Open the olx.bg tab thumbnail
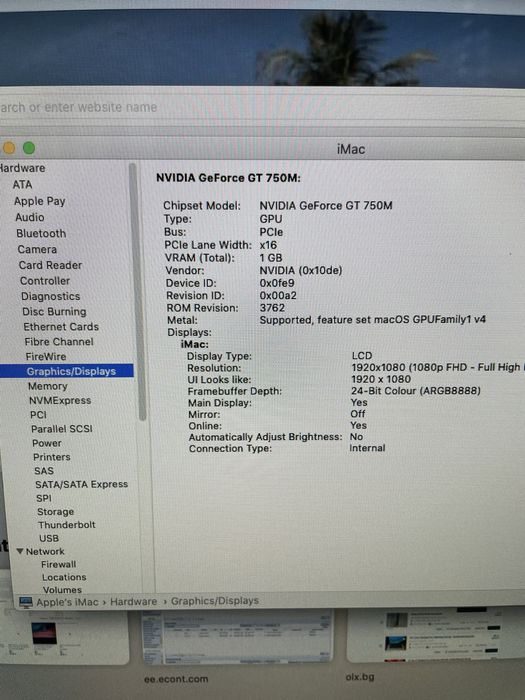The image size is (525, 700). [436, 634]
